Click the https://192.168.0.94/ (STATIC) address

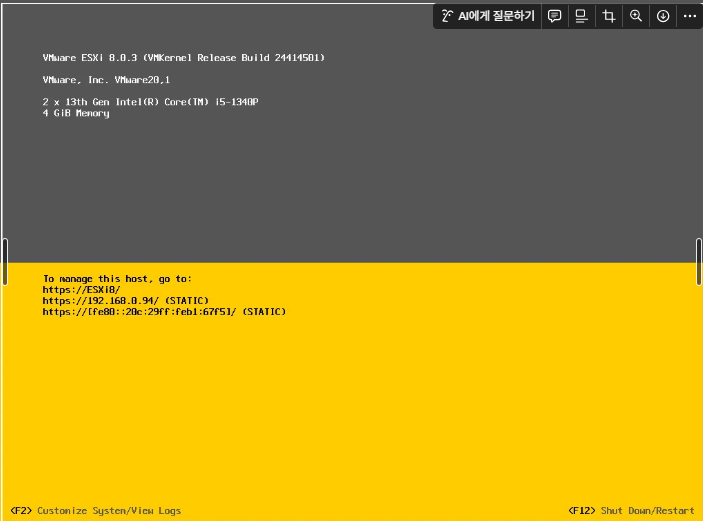click(126, 300)
